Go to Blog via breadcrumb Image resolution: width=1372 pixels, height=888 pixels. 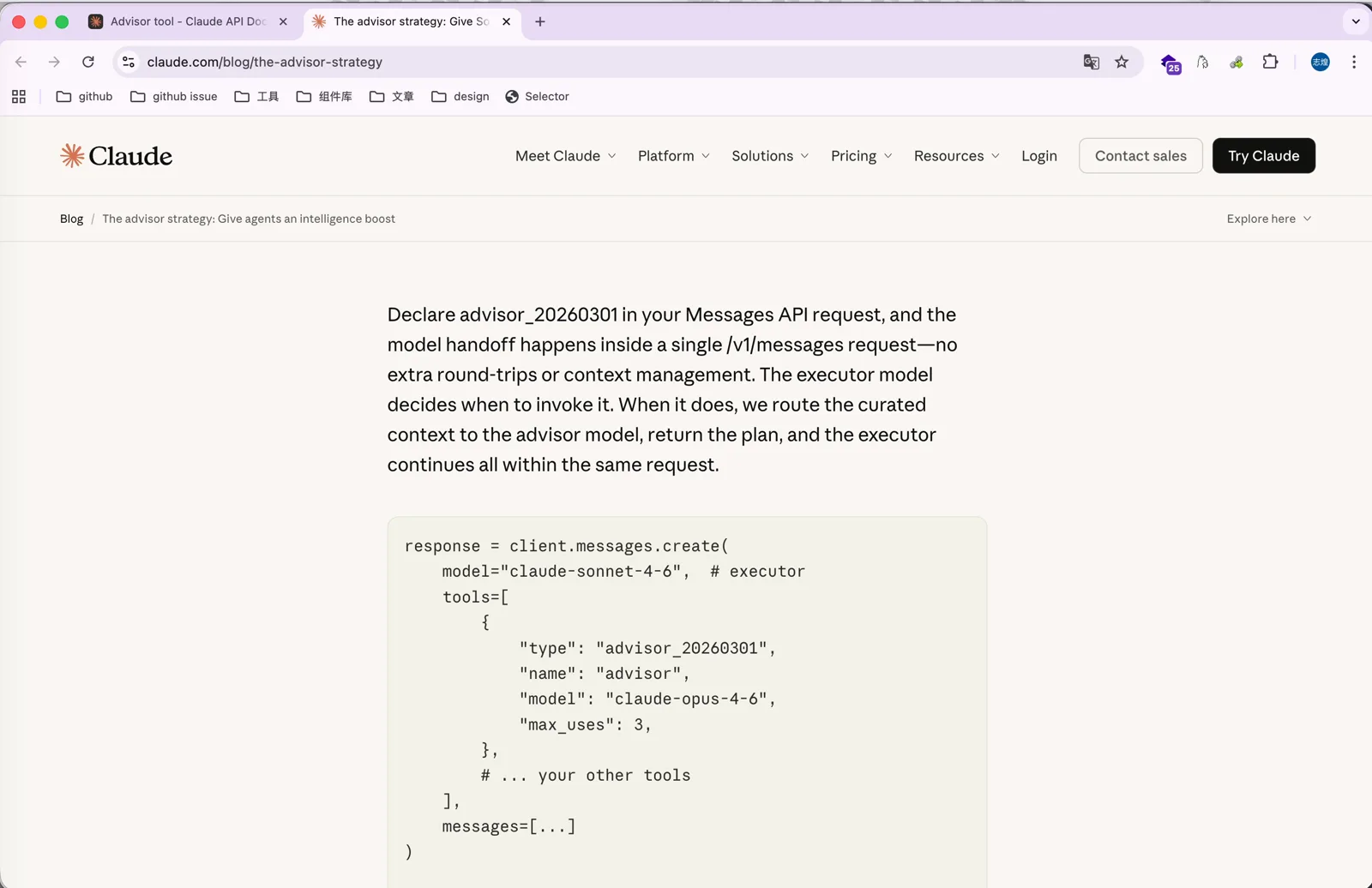point(71,219)
